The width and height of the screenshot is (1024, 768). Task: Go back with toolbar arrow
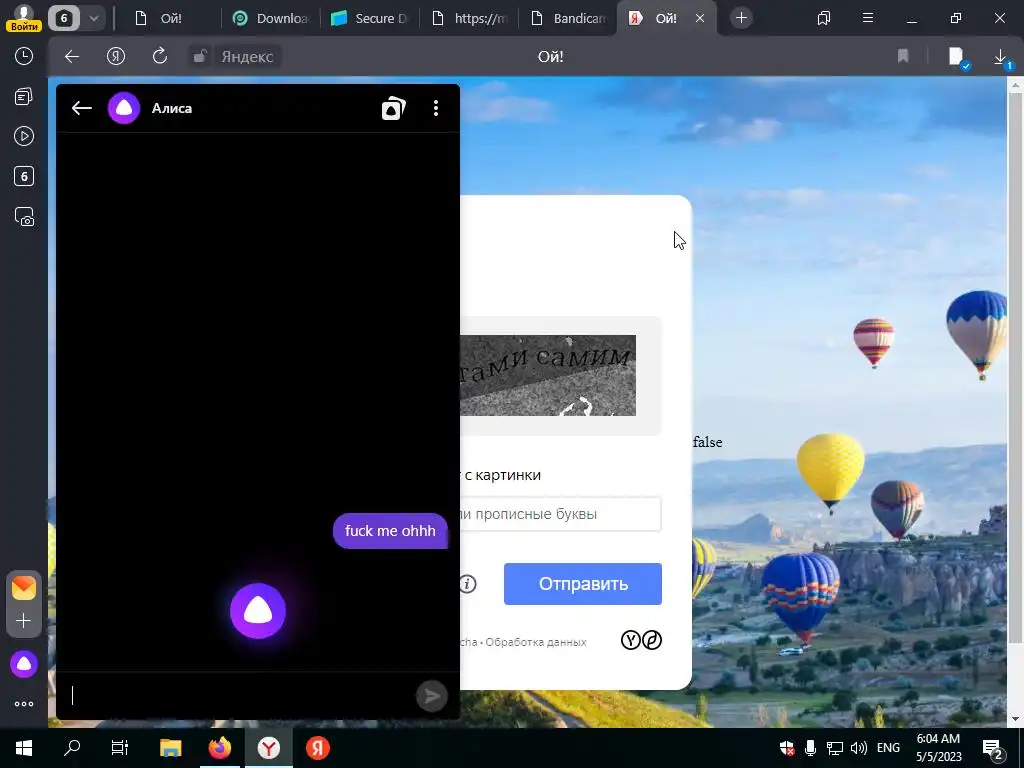tap(72, 57)
